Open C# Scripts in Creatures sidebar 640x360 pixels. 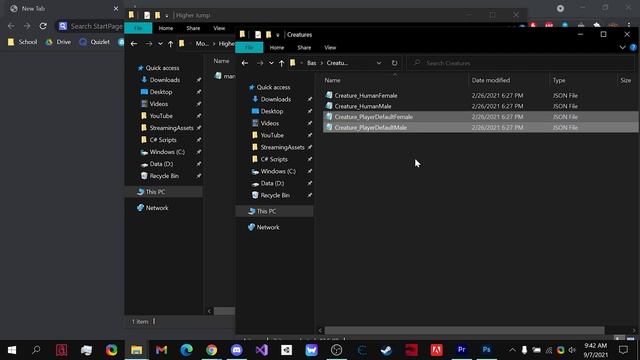(x=269, y=159)
